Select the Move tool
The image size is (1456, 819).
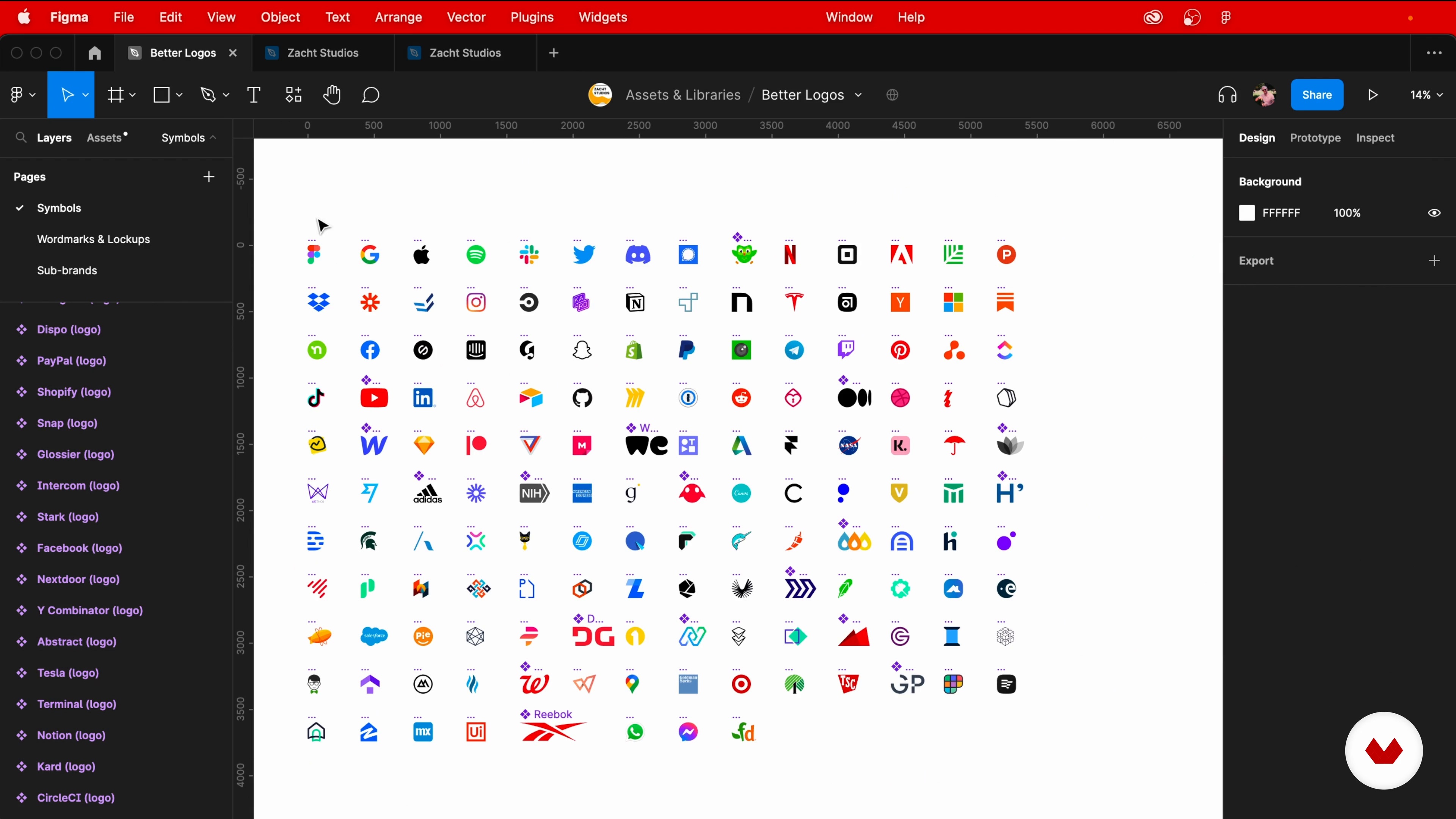(x=67, y=95)
